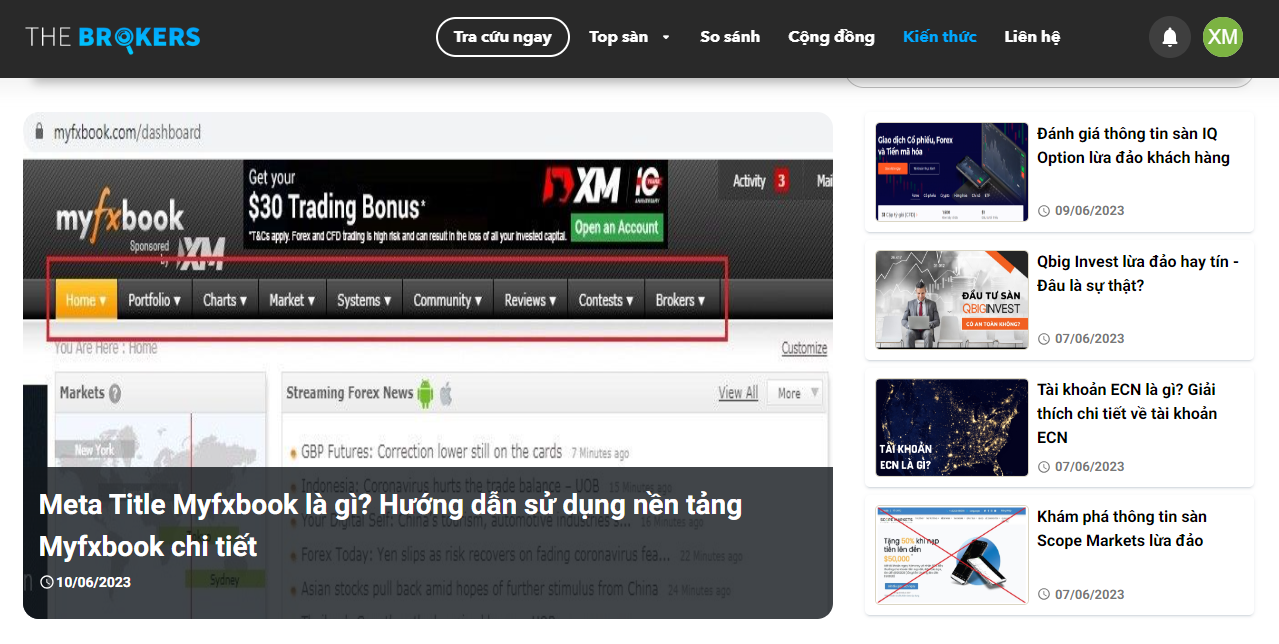The image size is (1279, 644).
Task: Read the Tài khoản ECN là gì article
Action: [1127, 413]
